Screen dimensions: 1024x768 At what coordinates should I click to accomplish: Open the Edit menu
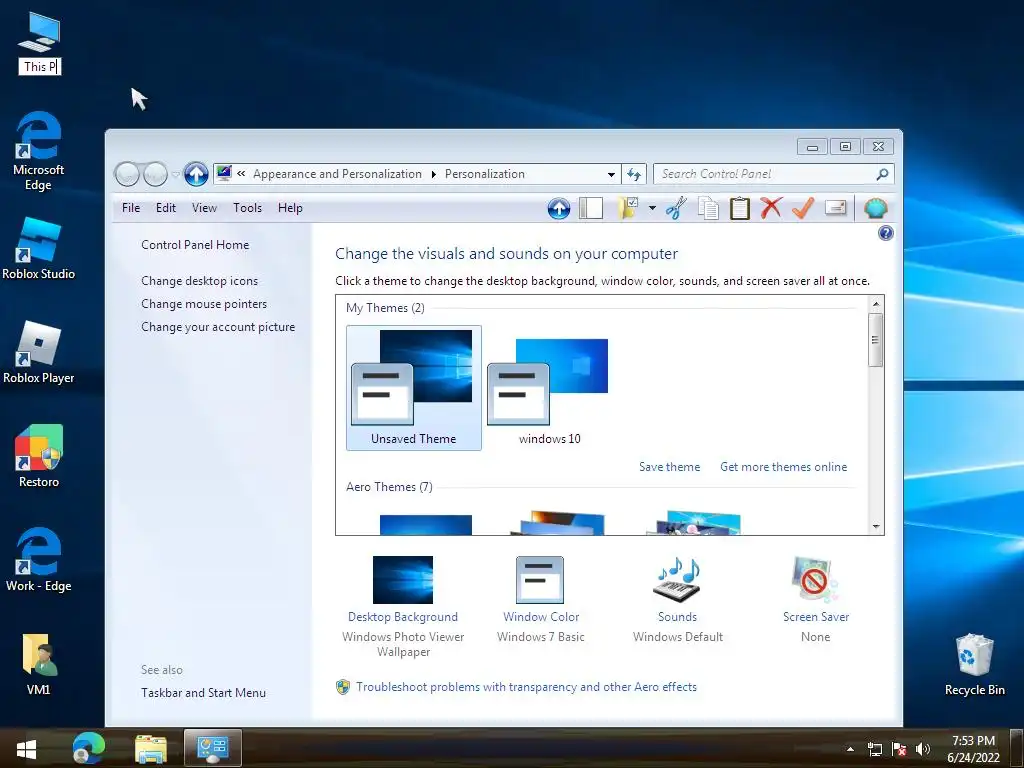(x=165, y=208)
